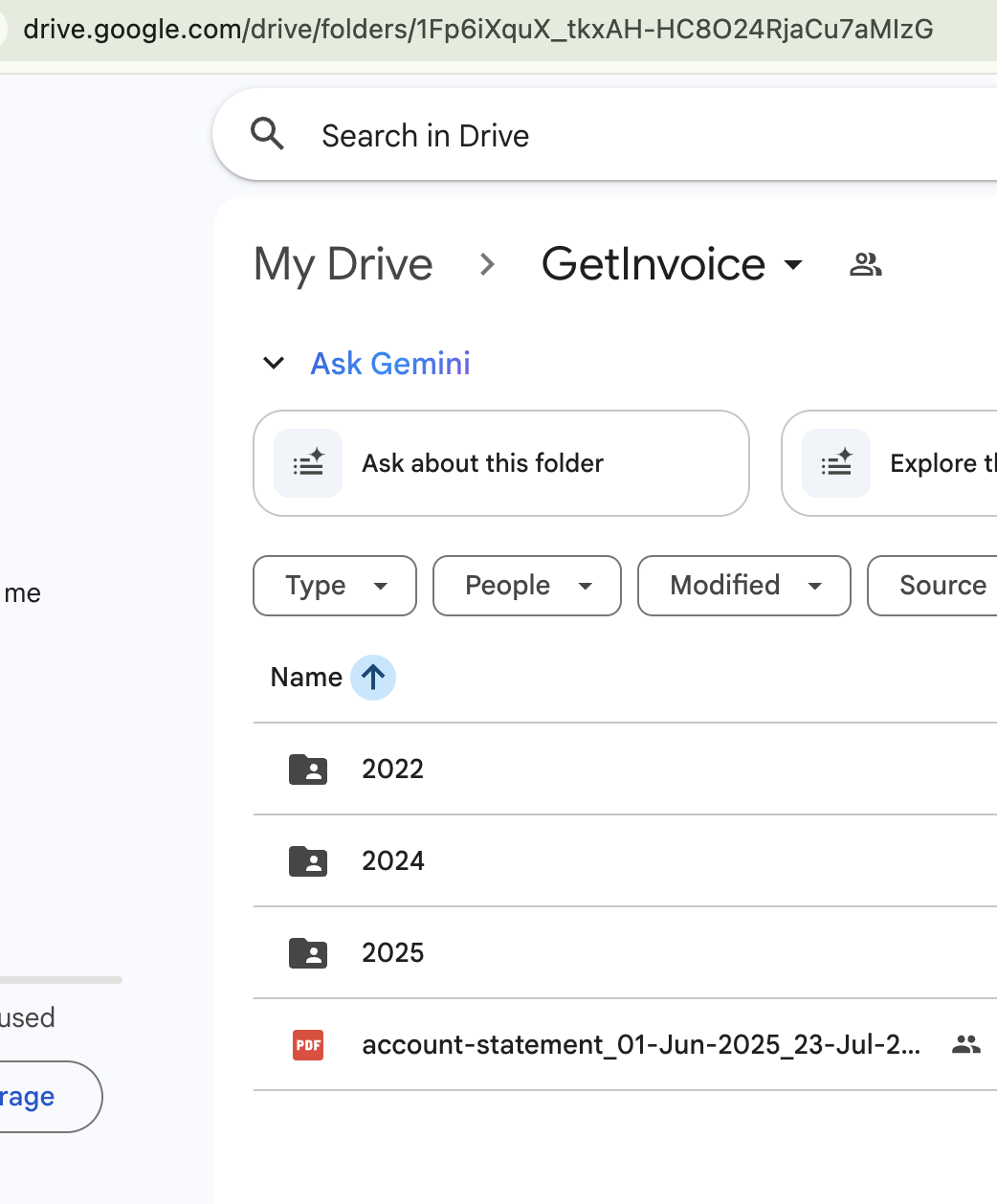The image size is (997, 1204).
Task: Click the sparkle icon on the Explore card
Action: [x=836, y=463]
